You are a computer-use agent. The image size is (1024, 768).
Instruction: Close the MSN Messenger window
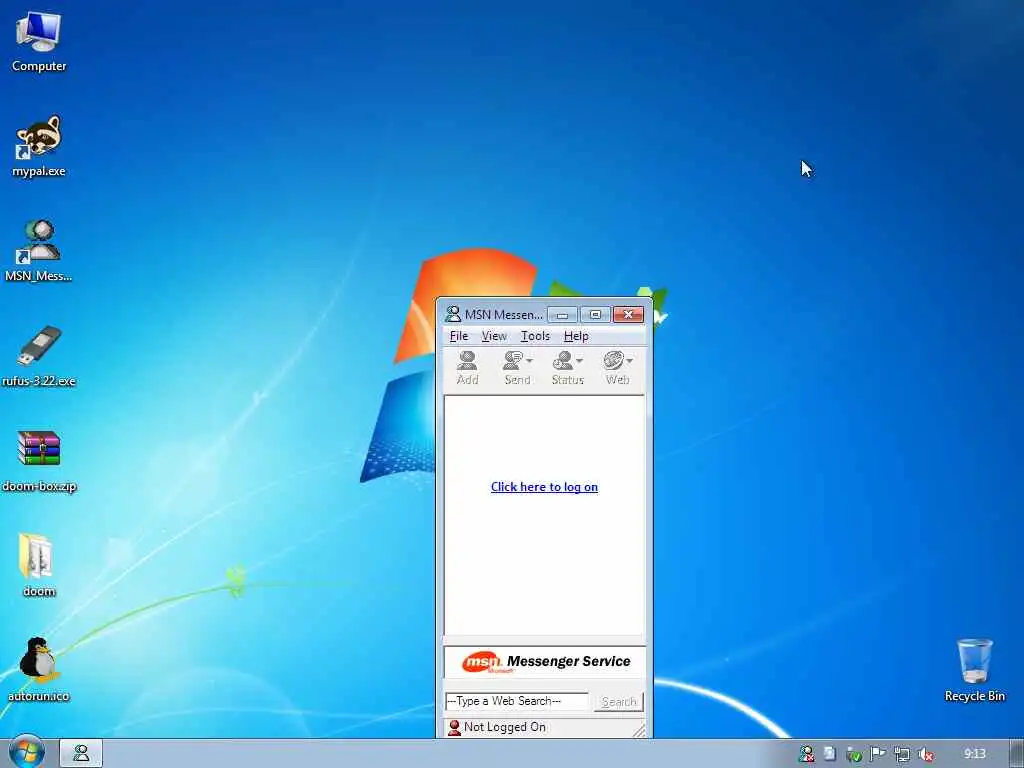pyautogui.click(x=628, y=315)
